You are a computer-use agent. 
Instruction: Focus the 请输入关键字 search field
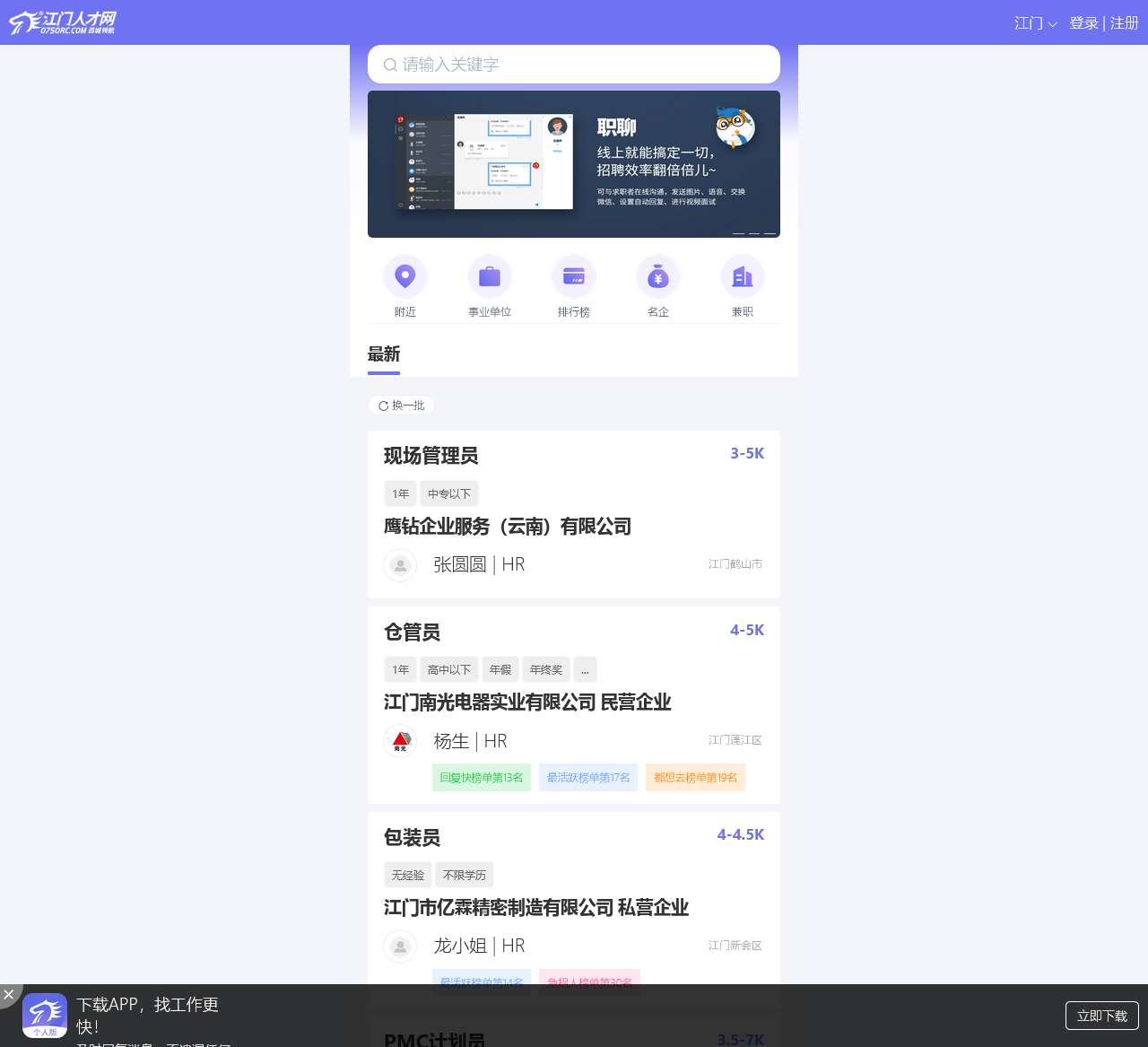tap(574, 65)
